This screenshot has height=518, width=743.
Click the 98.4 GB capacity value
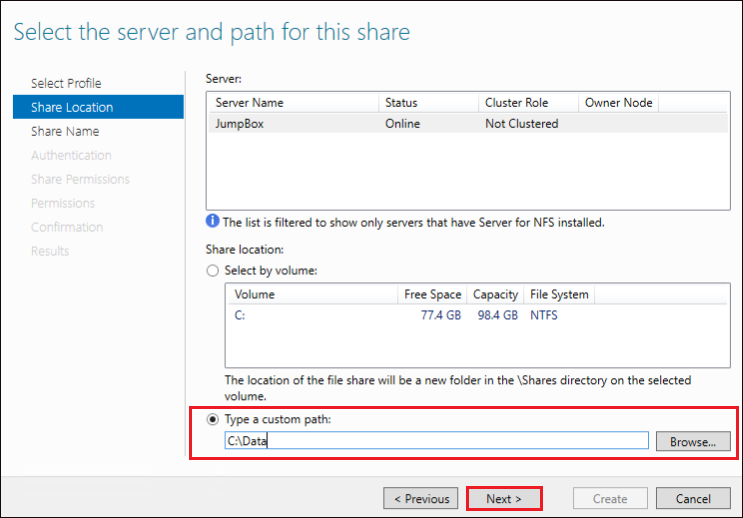tap(498, 315)
